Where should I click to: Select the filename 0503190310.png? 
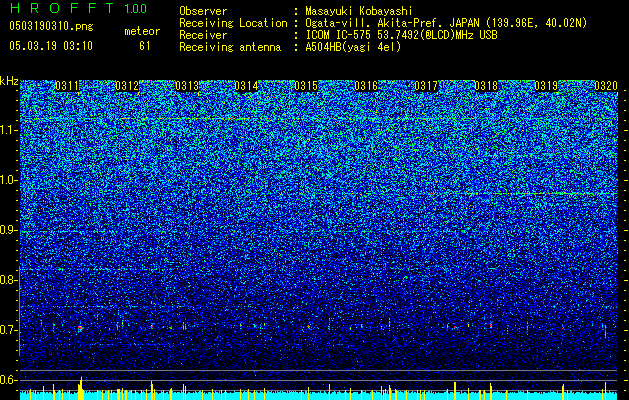(51, 26)
